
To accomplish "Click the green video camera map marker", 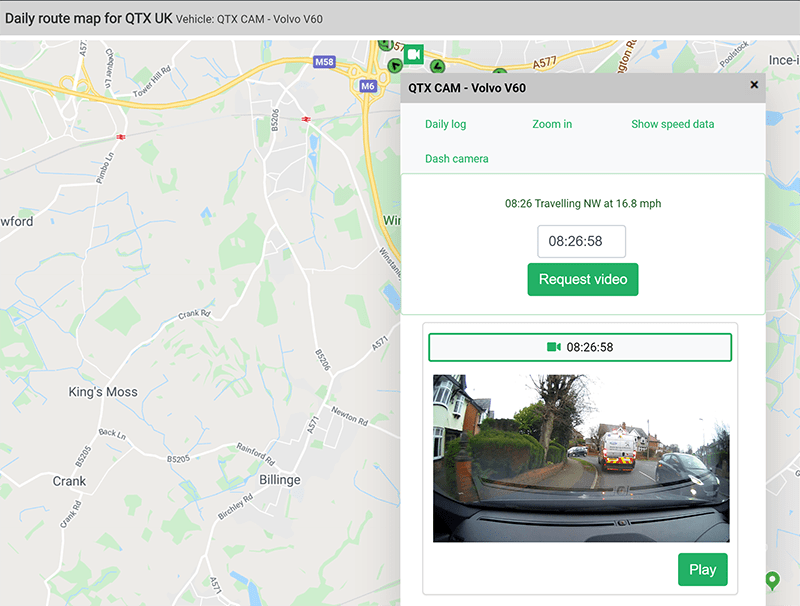I will coord(414,54).
